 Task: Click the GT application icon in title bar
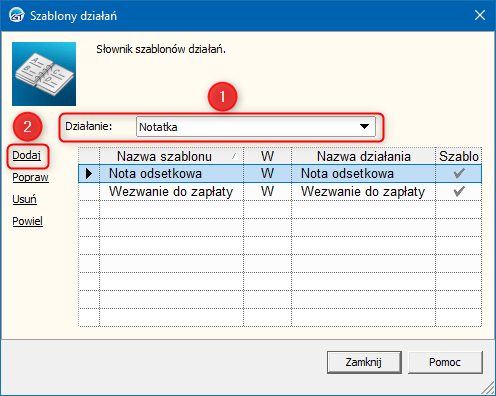pyautogui.click(x=17, y=15)
